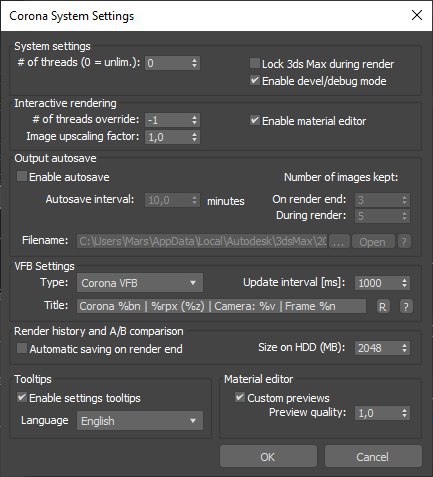
Task: Adjust Autosave interval spinner arrows
Action: pyautogui.click(x=195, y=200)
